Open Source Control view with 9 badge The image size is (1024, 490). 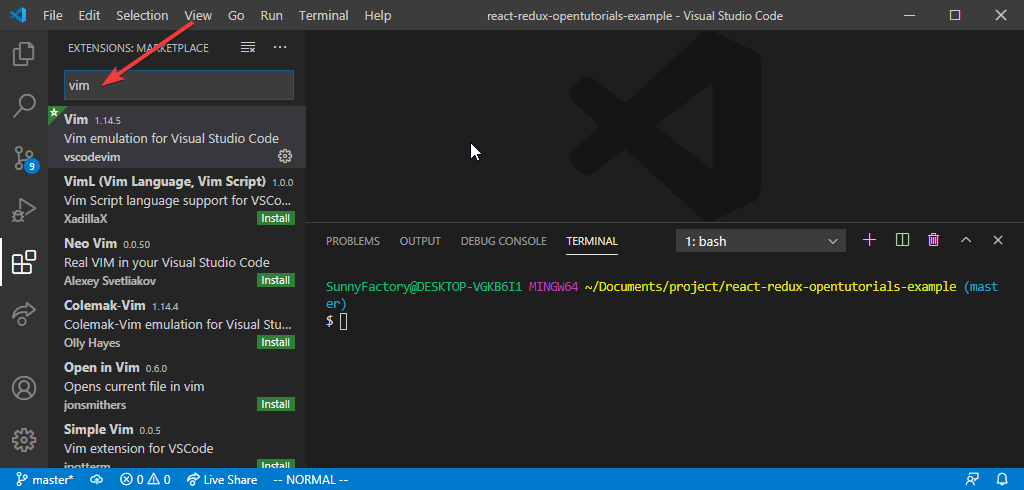[x=24, y=158]
